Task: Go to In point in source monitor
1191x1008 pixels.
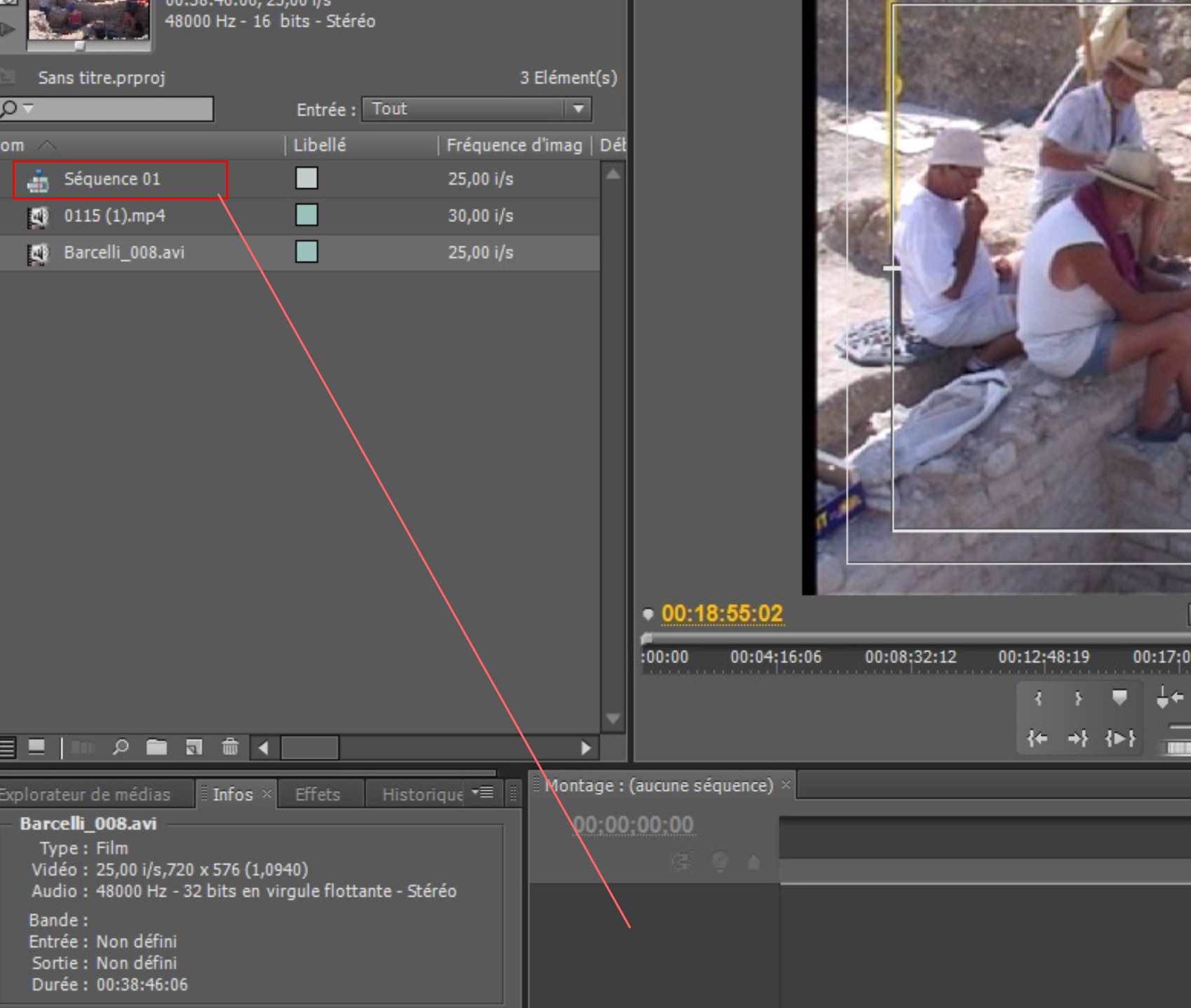Action: tap(1038, 738)
